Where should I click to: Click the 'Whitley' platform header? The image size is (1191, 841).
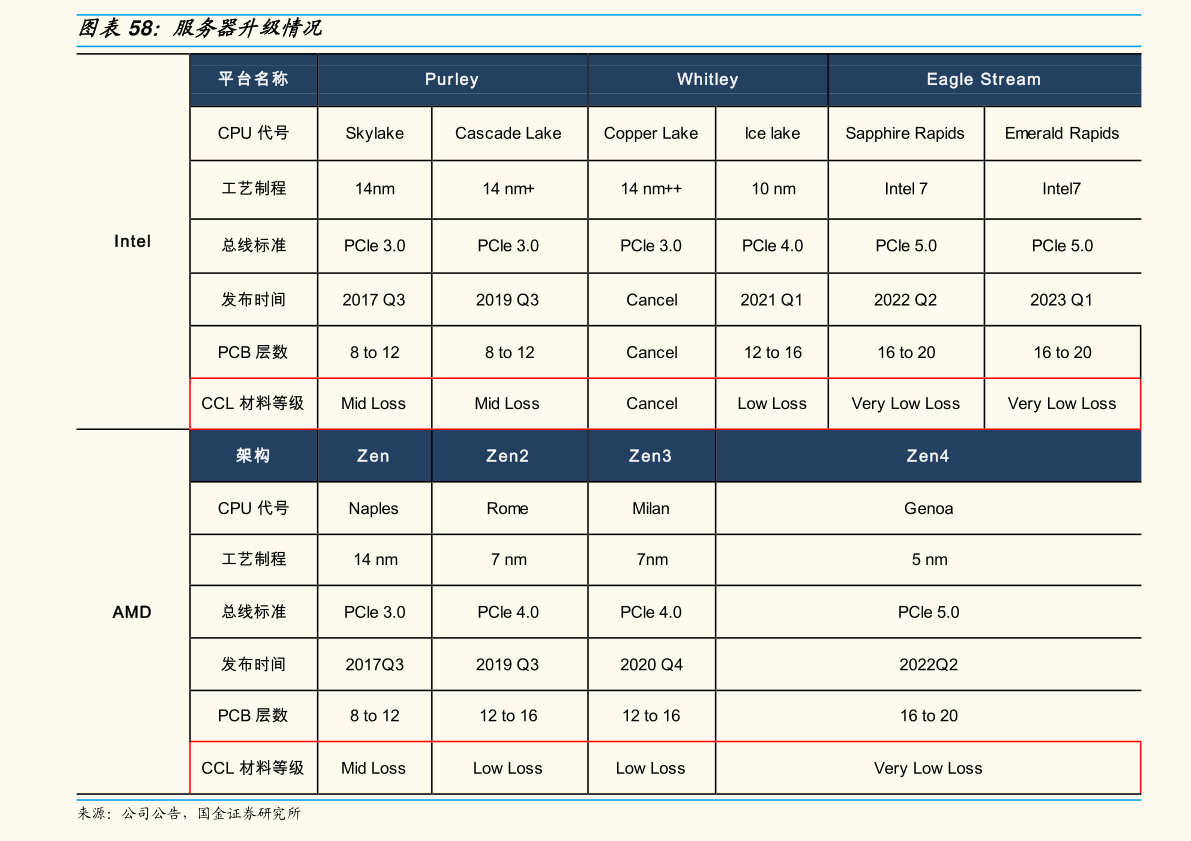pos(707,79)
